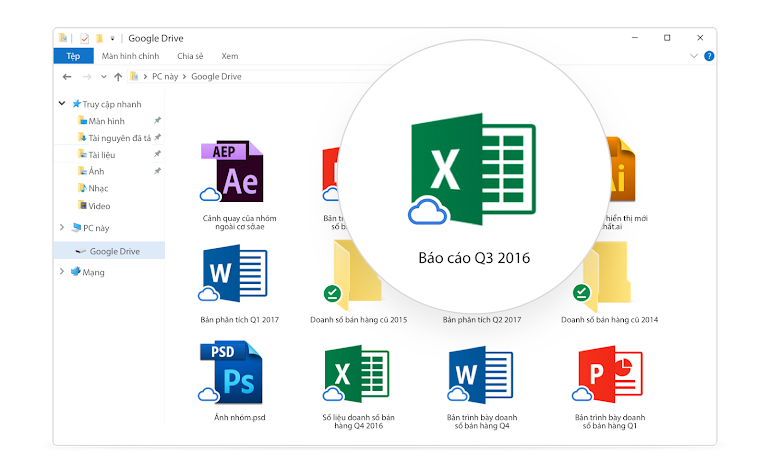The image size is (768, 475).
Task: Expand the ribbon with the chevron arrow
Action: [694, 57]
